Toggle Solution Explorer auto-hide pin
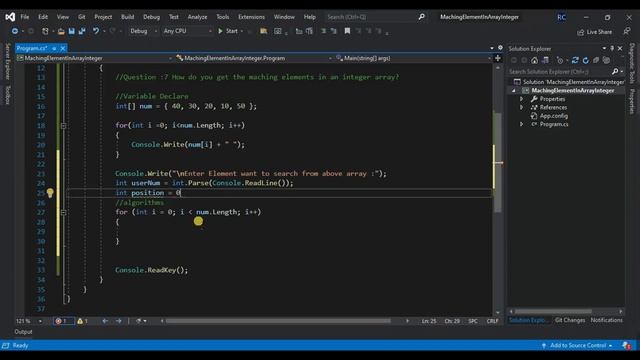 click(612, 48)
